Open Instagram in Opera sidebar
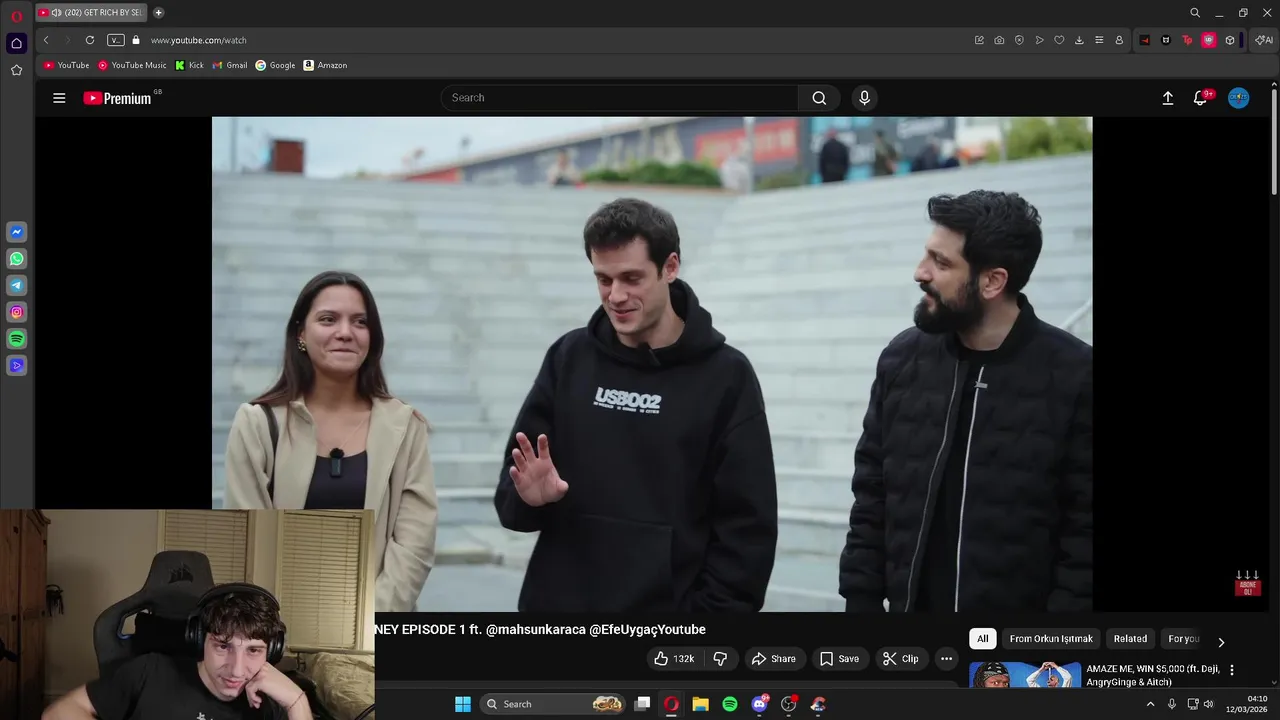Screen dimensions: 1280x720 tap(16, 313)
